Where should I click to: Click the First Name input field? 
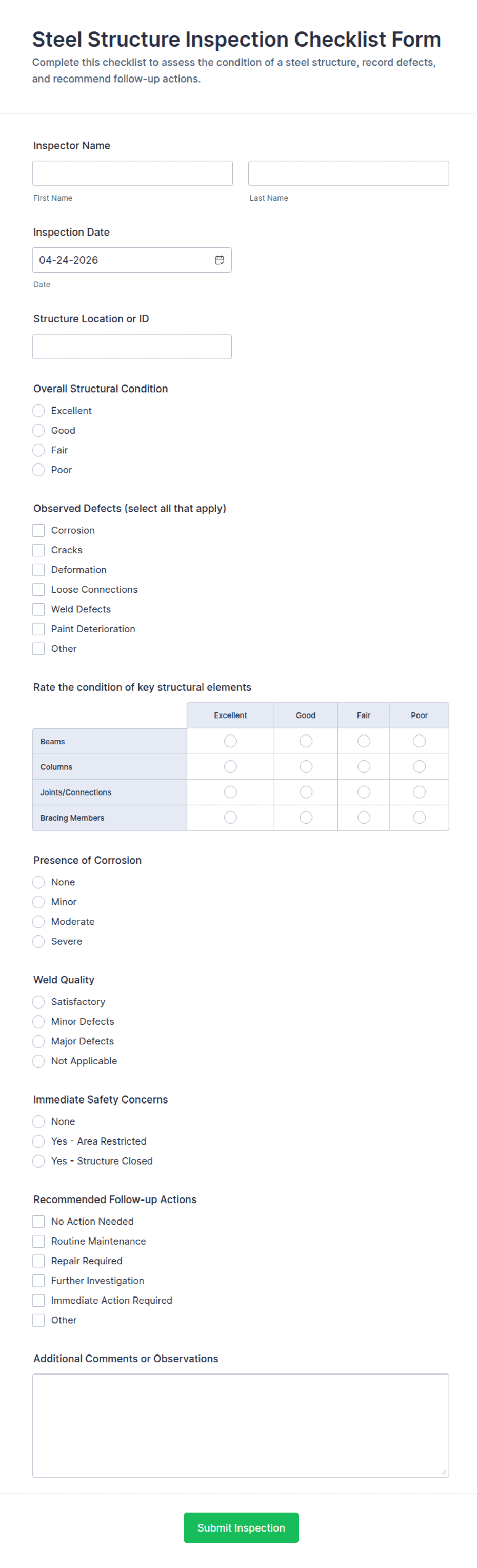[132, 173]
